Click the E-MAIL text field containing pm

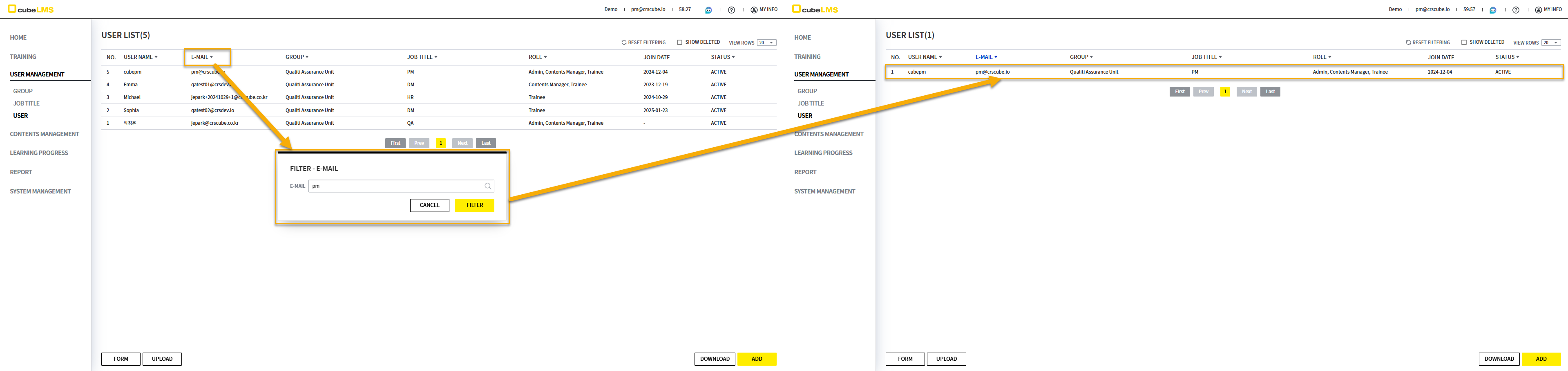pos(395,187)
